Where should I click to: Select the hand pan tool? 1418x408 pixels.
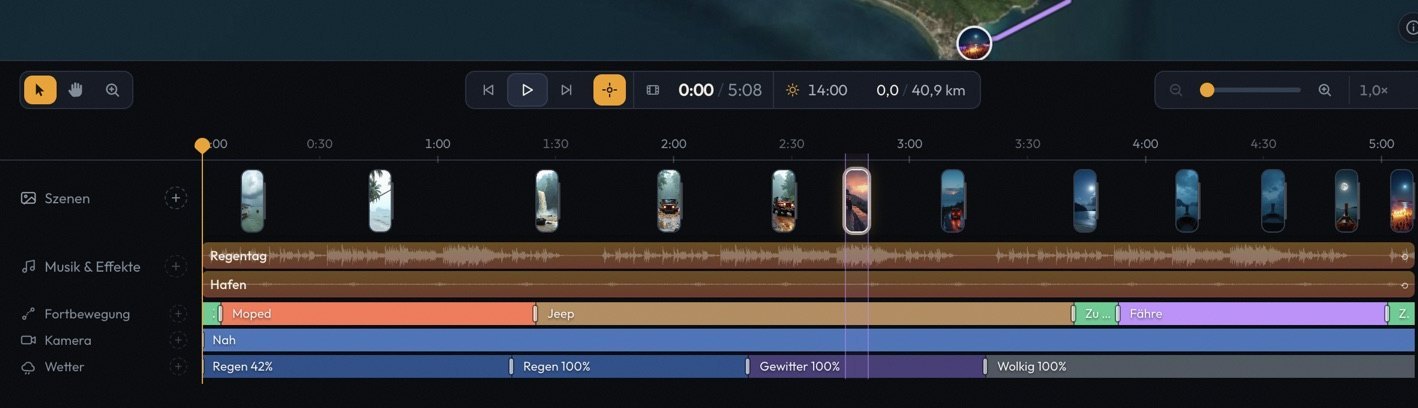(x=76, y=90)
